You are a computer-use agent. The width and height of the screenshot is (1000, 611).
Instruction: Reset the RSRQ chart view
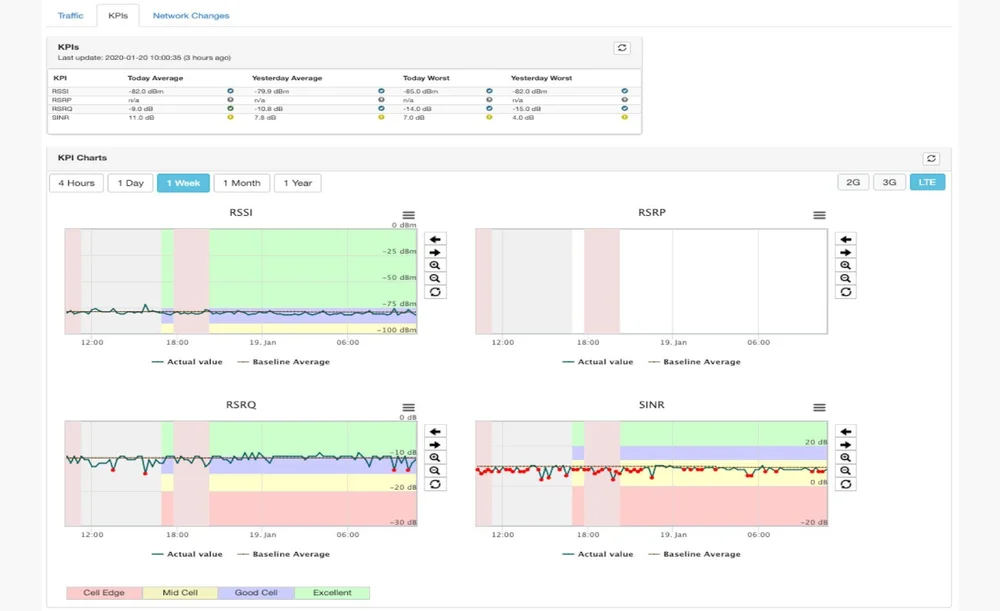pyautogui.click(x=434, y=482)
